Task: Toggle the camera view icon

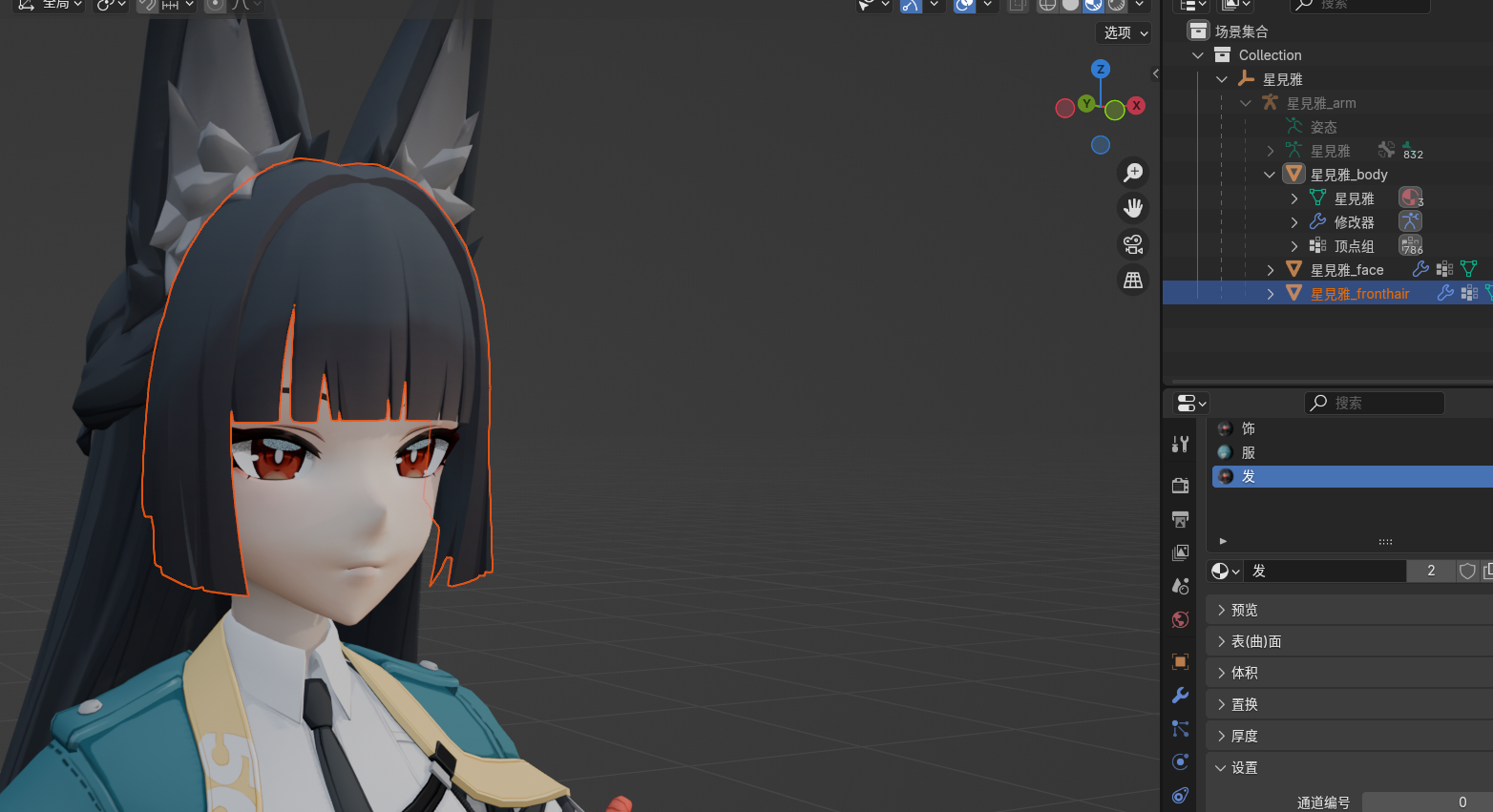Action: (1133, 244)
